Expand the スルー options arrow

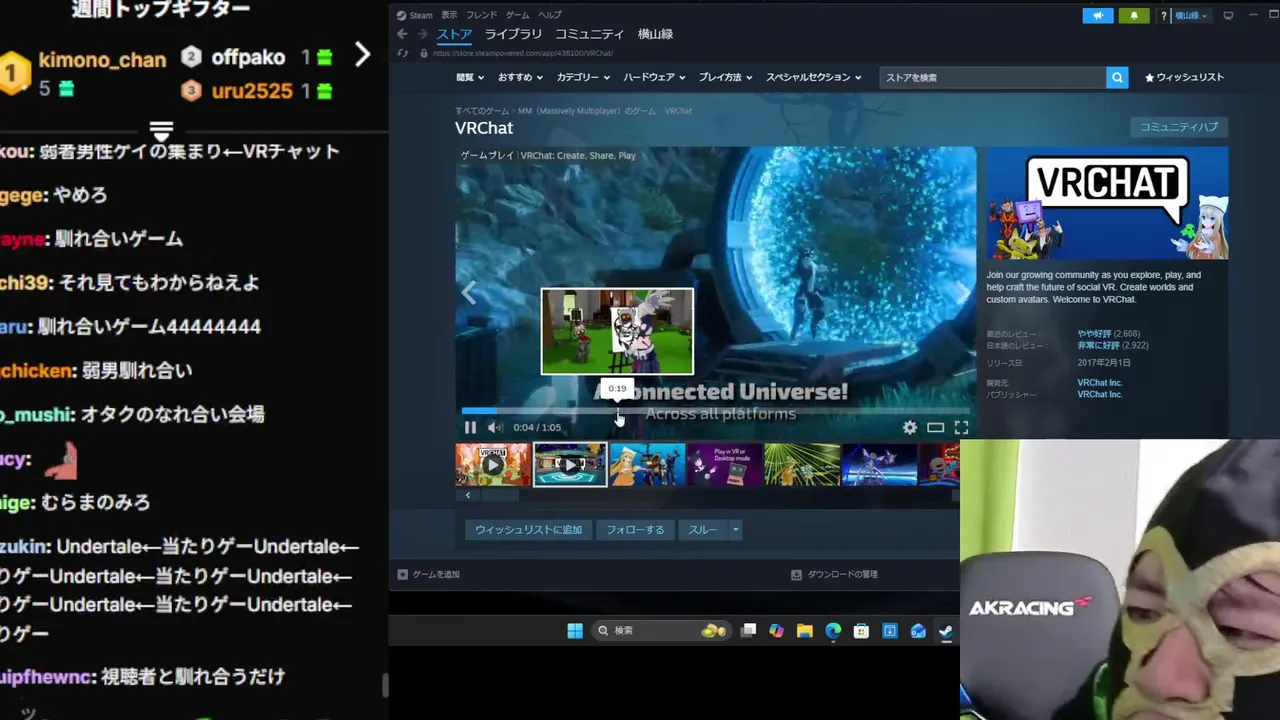click(735, 530)
